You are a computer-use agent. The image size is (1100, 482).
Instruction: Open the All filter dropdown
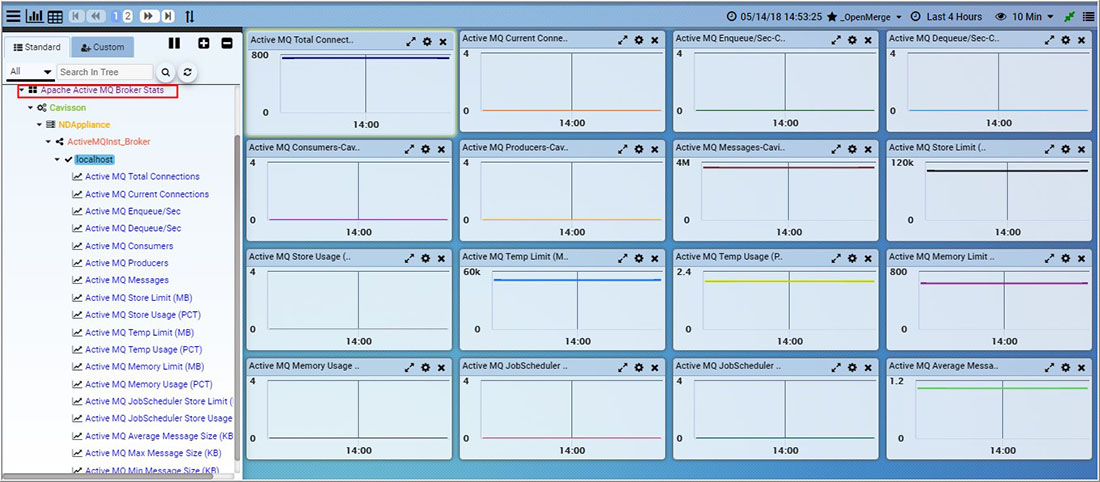30,72
